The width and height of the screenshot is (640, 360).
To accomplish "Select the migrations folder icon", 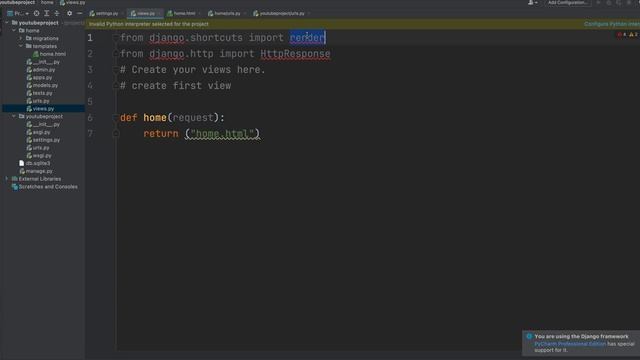I will (x=29, y=38).
